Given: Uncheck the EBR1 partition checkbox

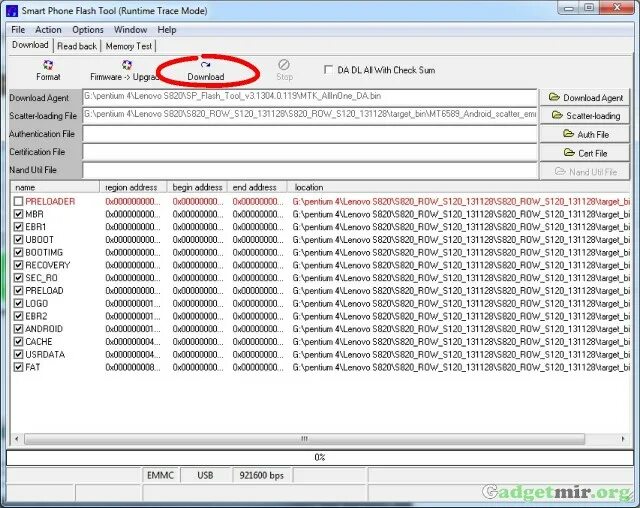Looking at the screenshot, I should [18, 226].
